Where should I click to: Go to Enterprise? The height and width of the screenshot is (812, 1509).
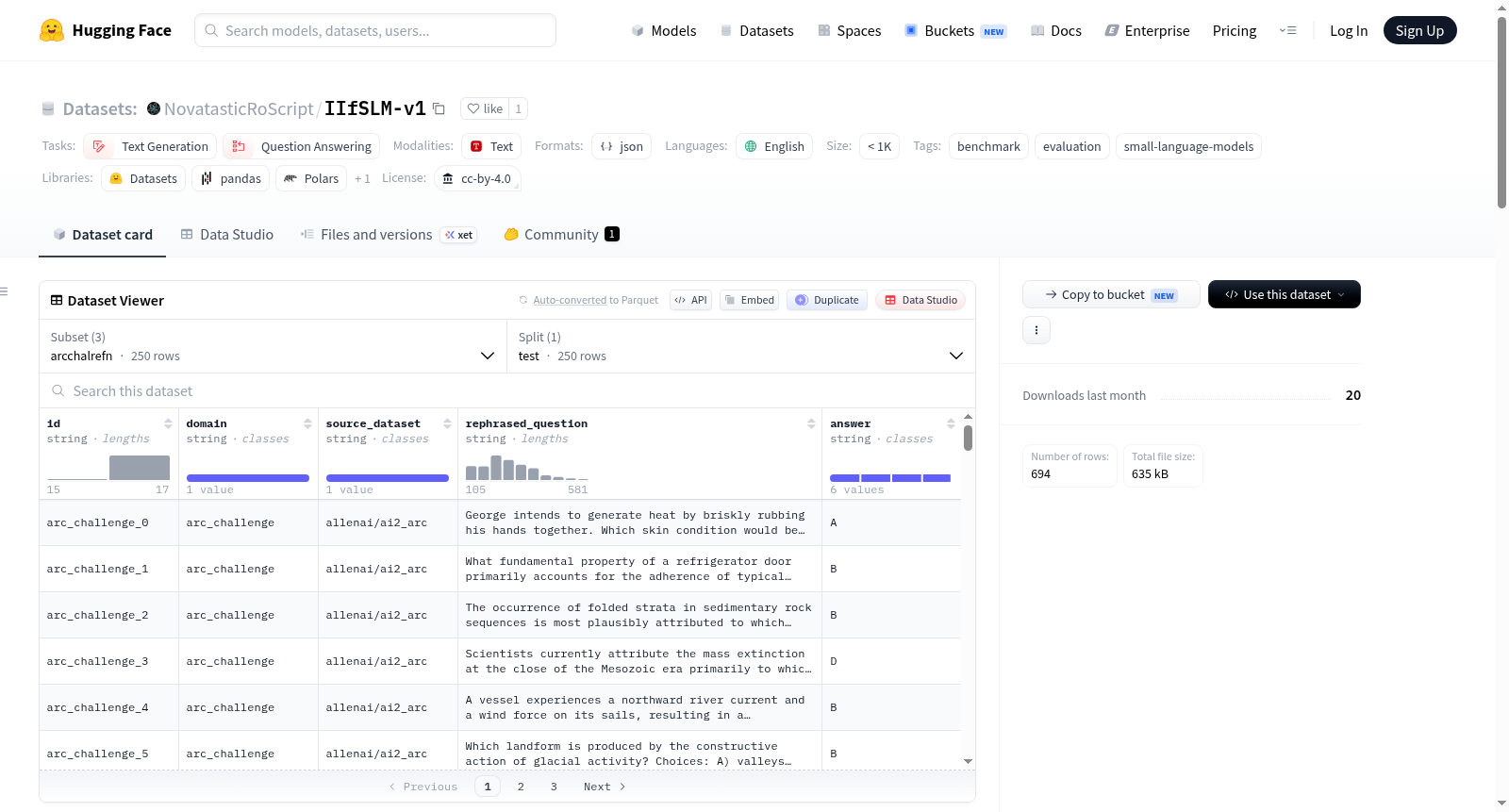point(1147,30)
